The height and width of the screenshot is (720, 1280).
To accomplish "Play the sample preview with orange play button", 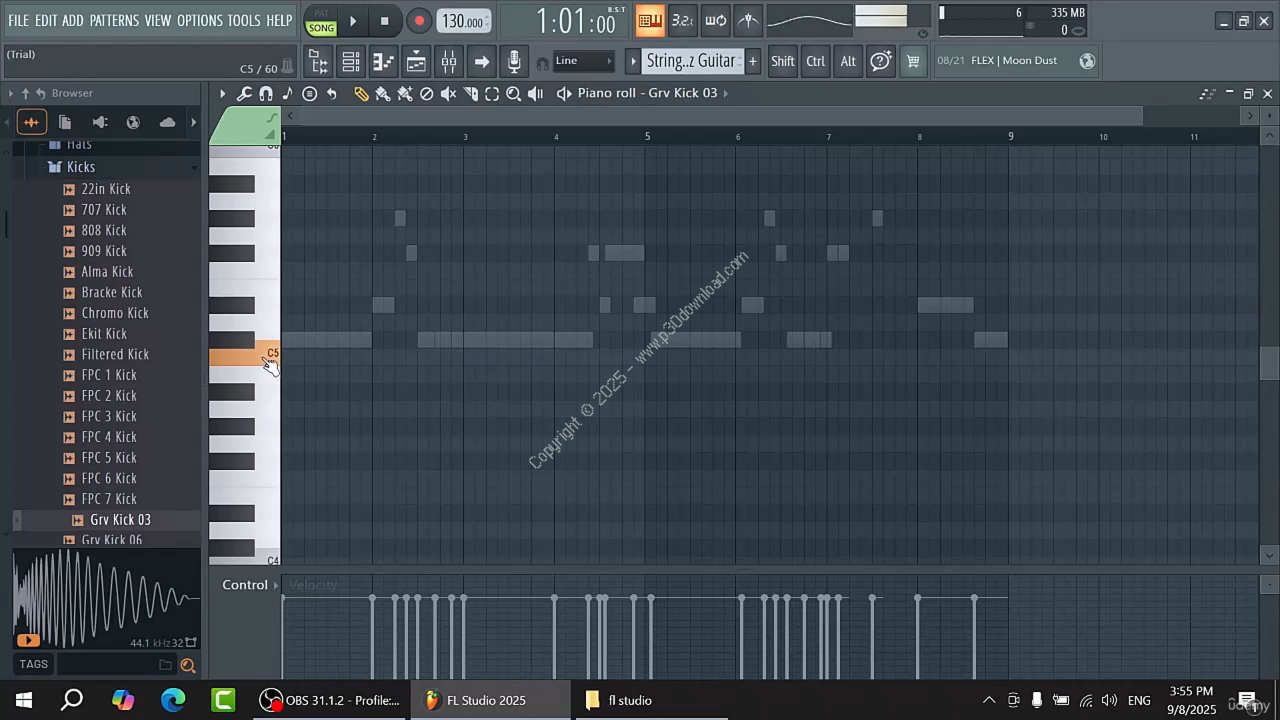I will [28, 641].
